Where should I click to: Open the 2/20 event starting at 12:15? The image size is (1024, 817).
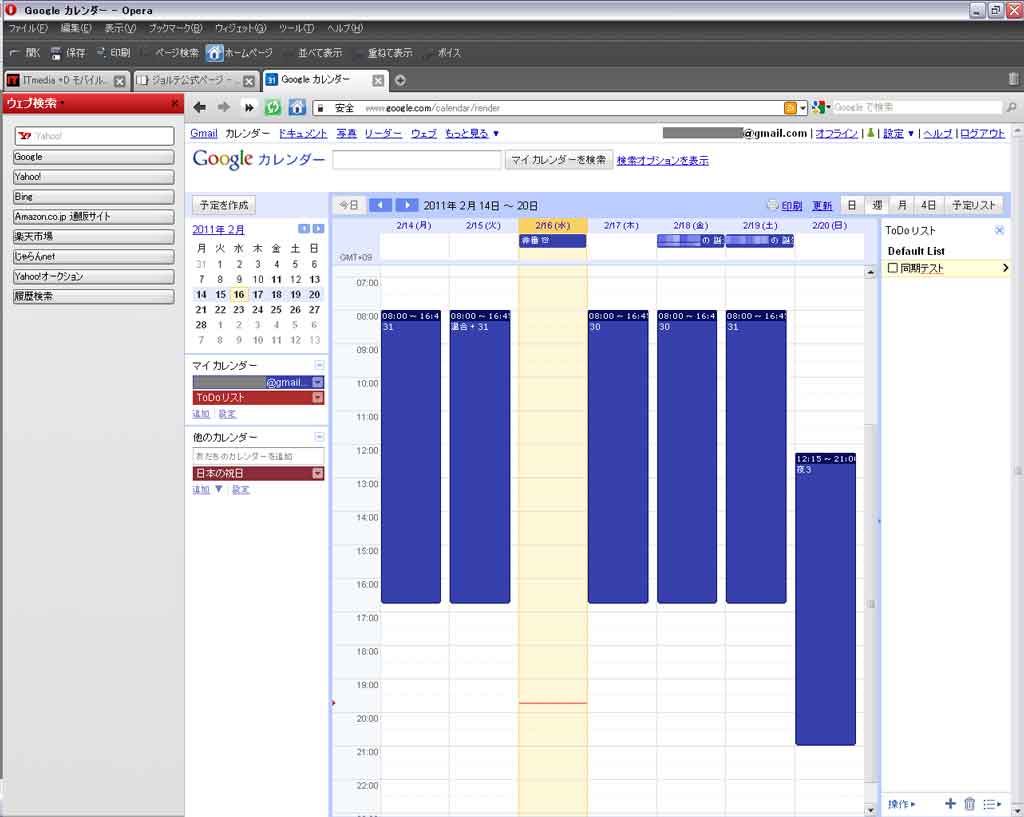[x=825, y=599]
